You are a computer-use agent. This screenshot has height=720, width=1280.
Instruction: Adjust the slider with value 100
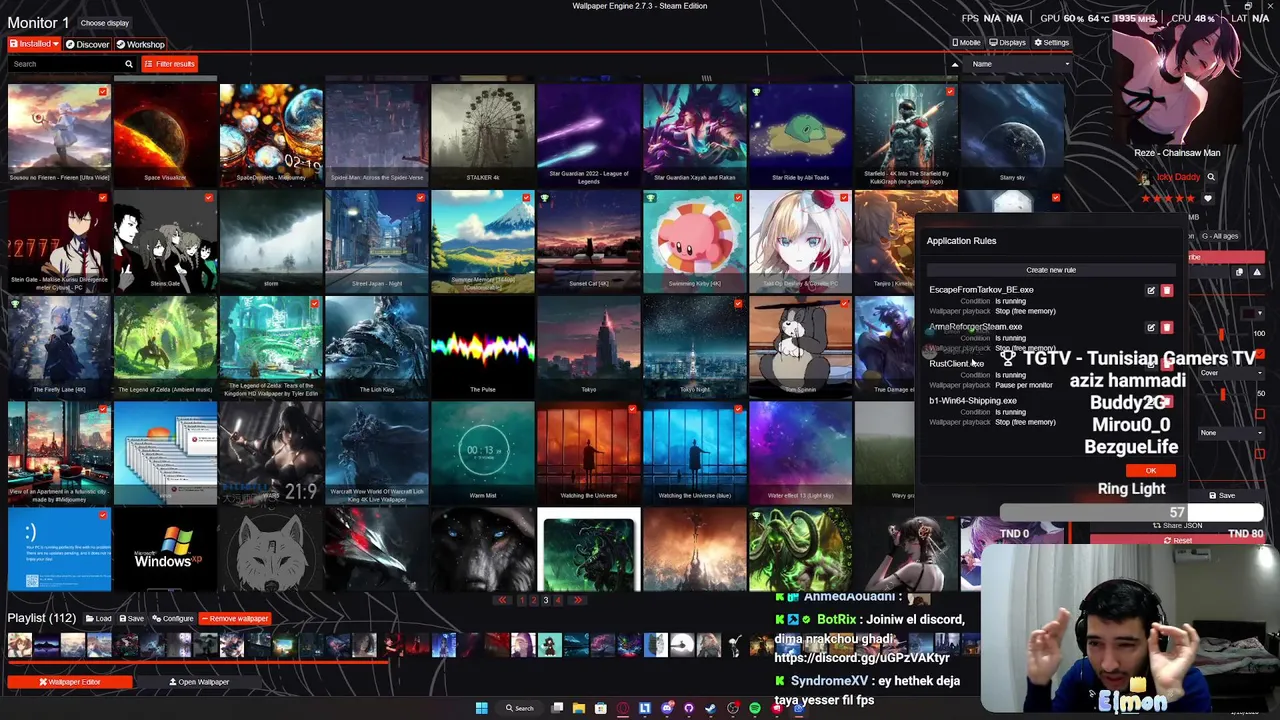point(1222,334)
